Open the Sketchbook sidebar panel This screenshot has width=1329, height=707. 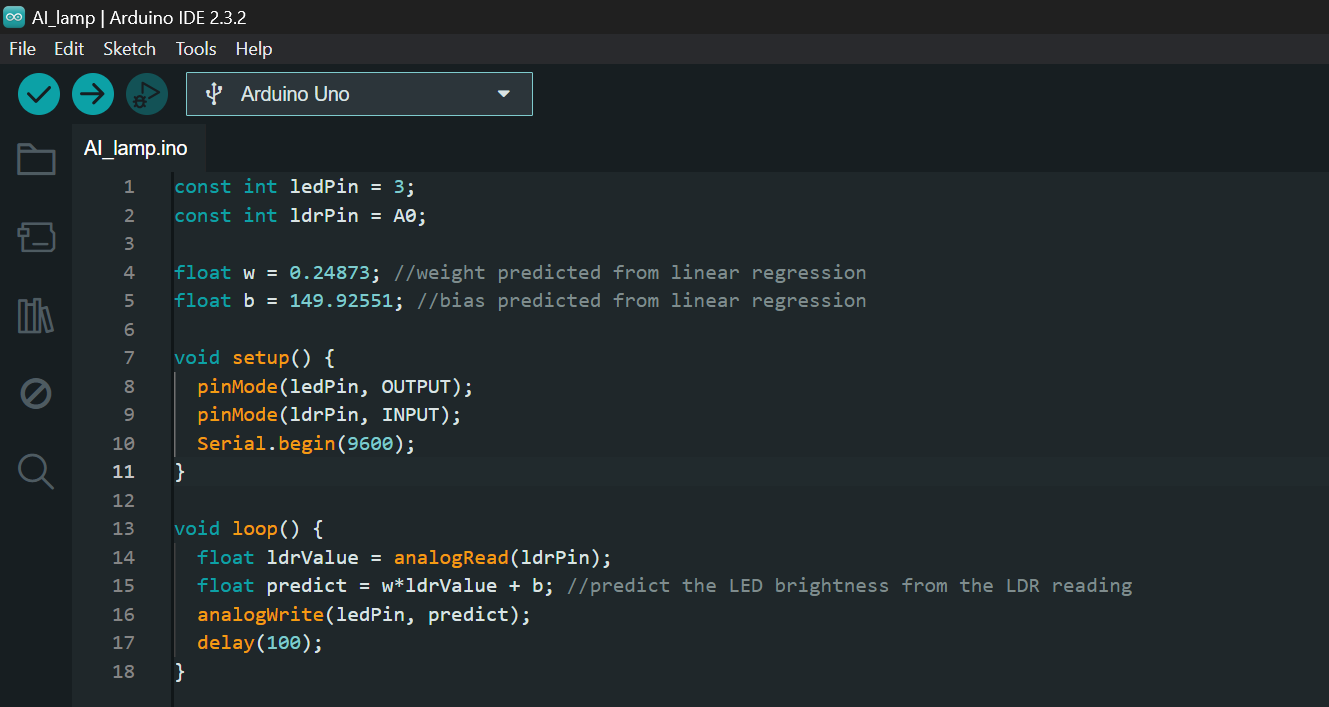pos(35,159)
